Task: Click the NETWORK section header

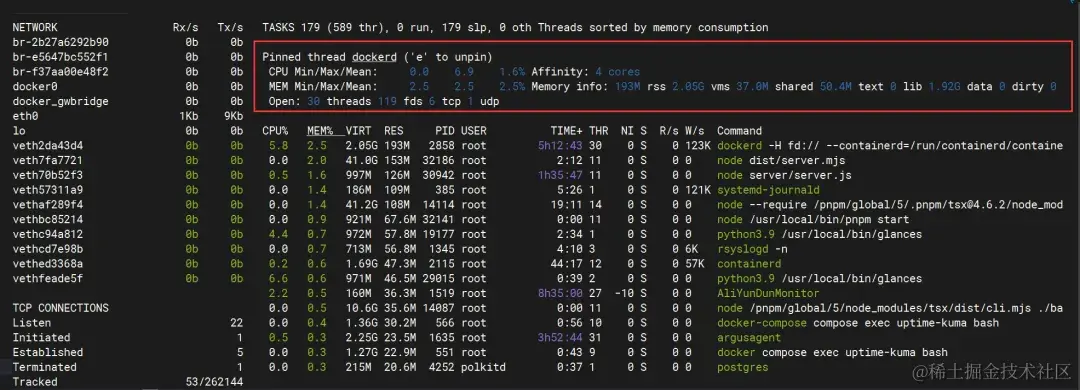Action: [35, 28]
